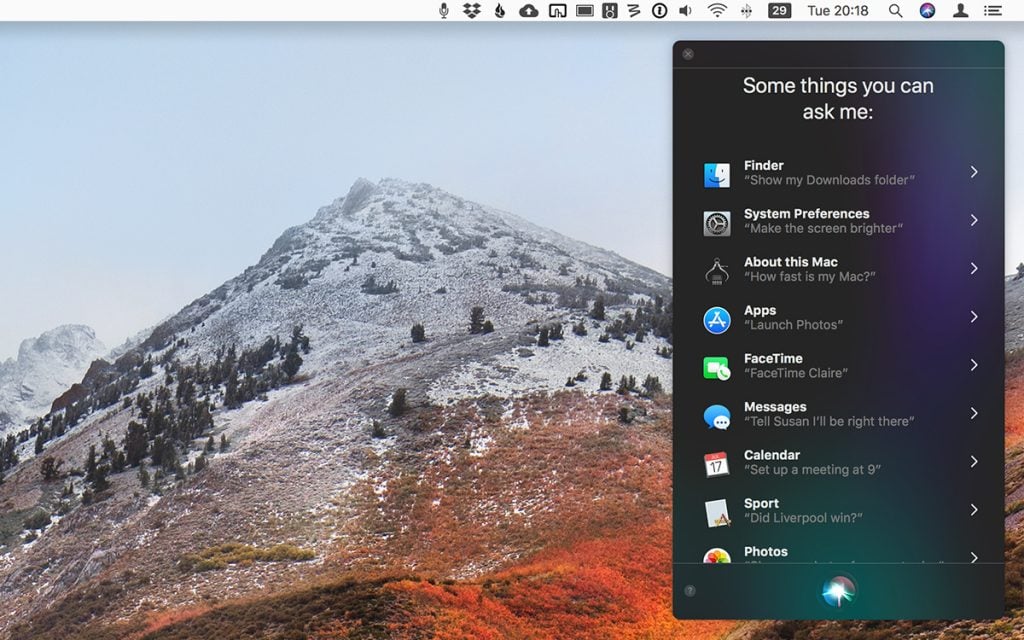
Task: Open the cloud upload menu bar icon
Action: [528, 10]
